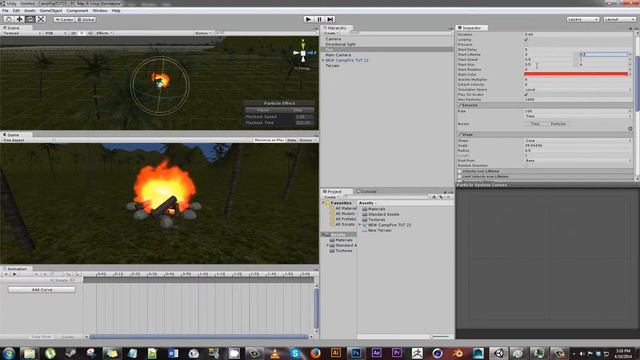Click the Pause button
Image resolution: width=640 pixels, height=360 pixels.
click(x=320, y=19)
